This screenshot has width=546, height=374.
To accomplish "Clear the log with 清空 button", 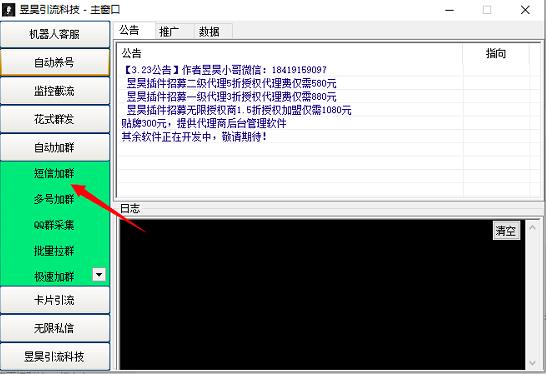I will coord(506,231).
